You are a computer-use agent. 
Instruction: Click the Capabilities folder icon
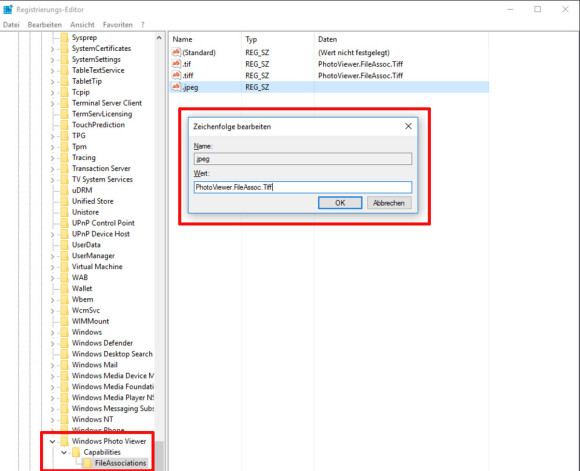click(76, 452)
